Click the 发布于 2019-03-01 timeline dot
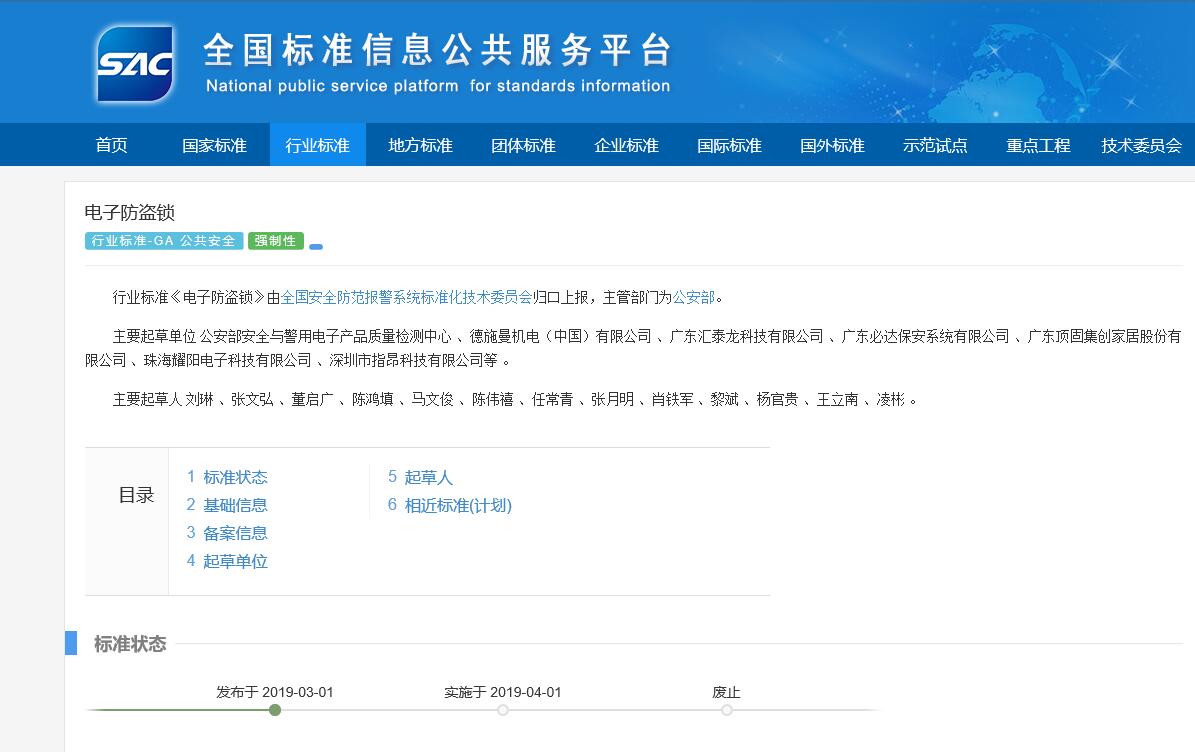1195x752 pixels. 275,710
